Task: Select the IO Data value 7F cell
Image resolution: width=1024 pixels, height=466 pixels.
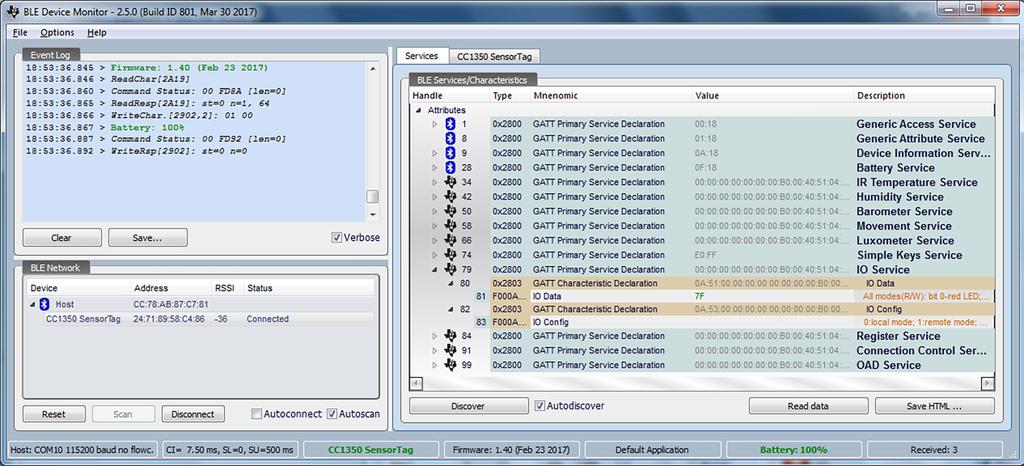Action: click(x=773, y=296)
